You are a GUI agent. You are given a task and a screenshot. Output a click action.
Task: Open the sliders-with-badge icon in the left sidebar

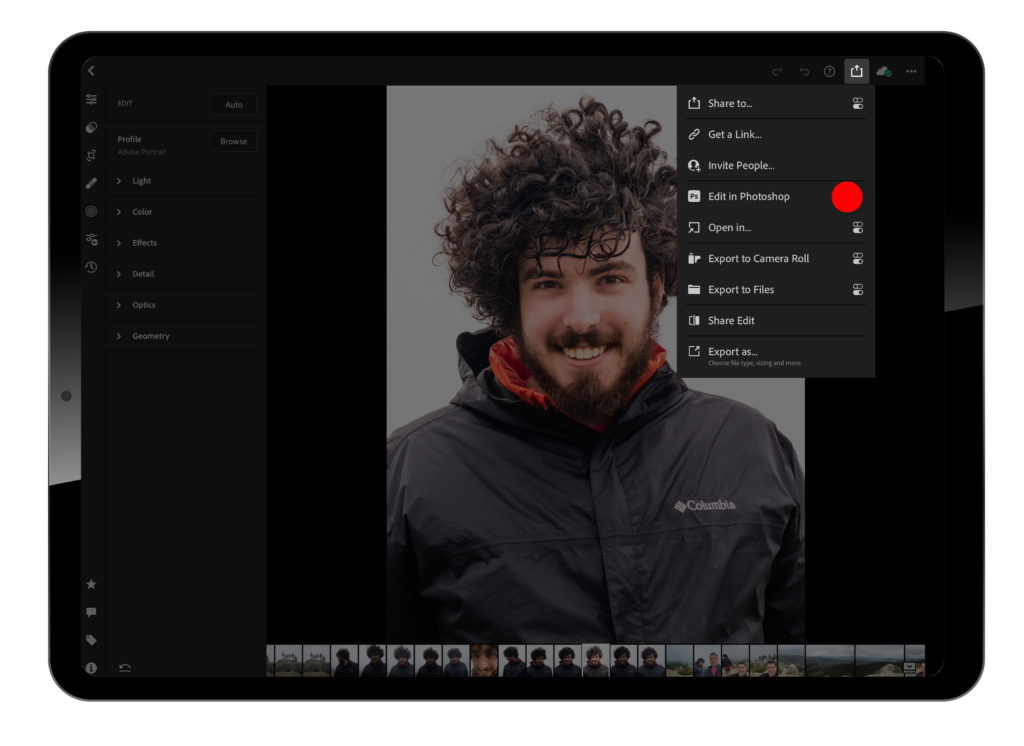[x=91, y=240]
